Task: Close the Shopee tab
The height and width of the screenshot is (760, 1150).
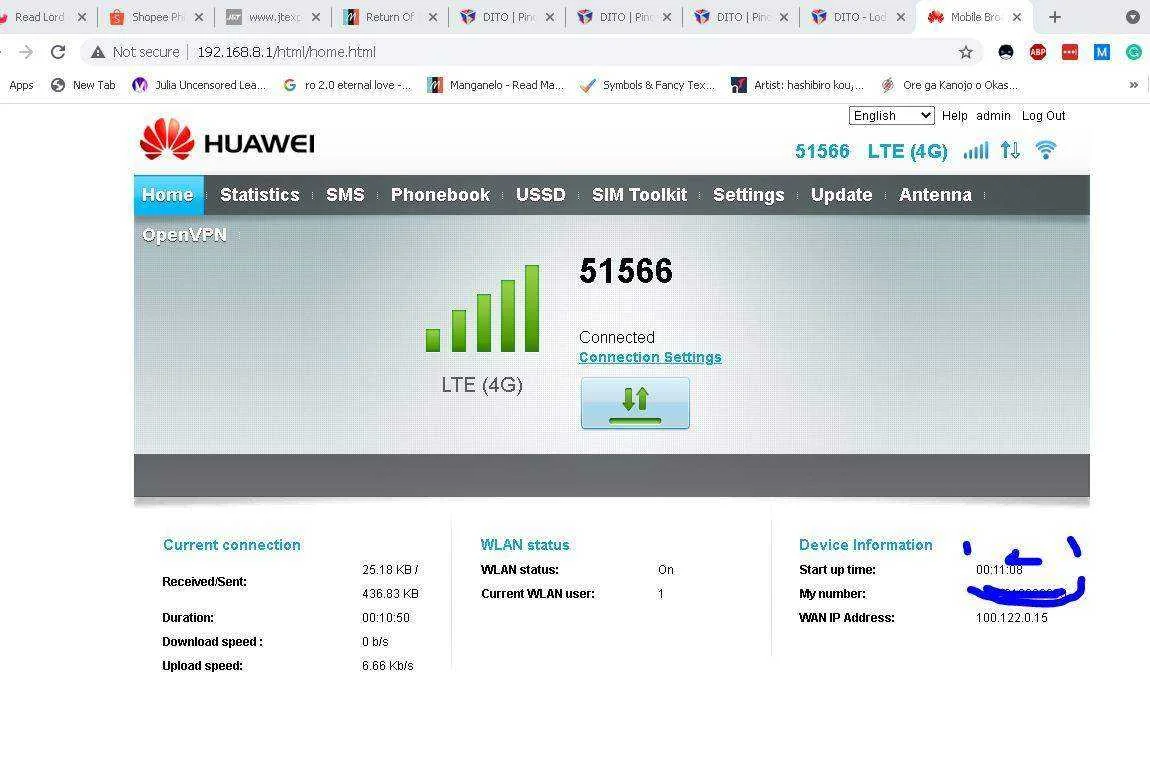Action: [199, 17]
